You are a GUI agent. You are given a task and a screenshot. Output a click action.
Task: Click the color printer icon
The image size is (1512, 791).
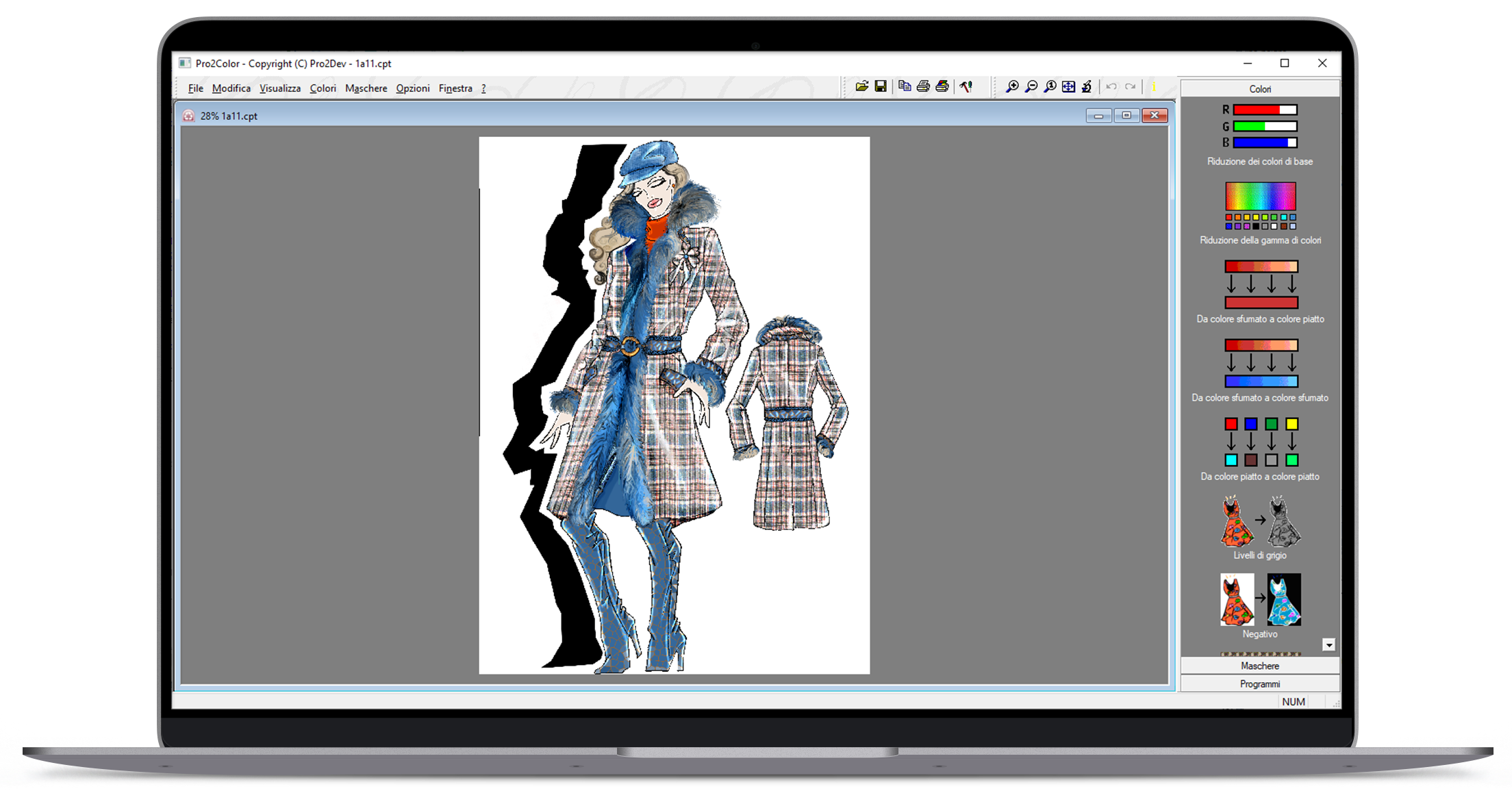tap(942, 86)
